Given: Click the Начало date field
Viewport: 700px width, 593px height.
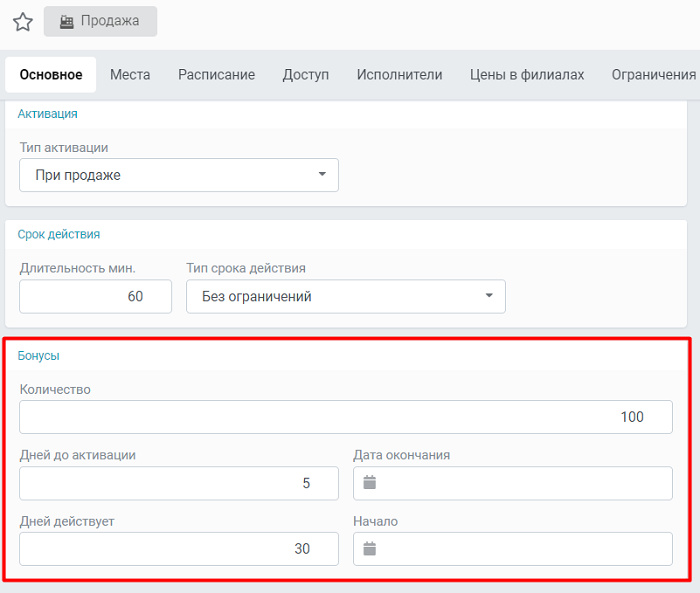Looking at the screenshot, I should coord(512,549).
